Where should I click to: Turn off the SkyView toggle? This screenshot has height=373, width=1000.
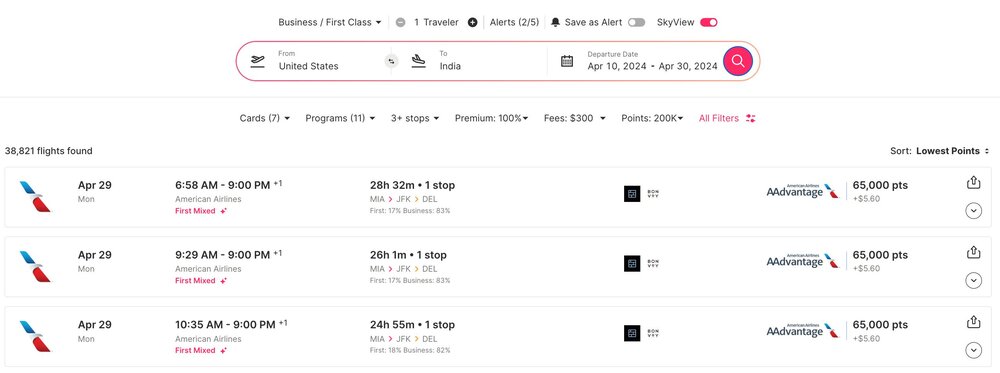pyautogui.click(x=709, y=22)
